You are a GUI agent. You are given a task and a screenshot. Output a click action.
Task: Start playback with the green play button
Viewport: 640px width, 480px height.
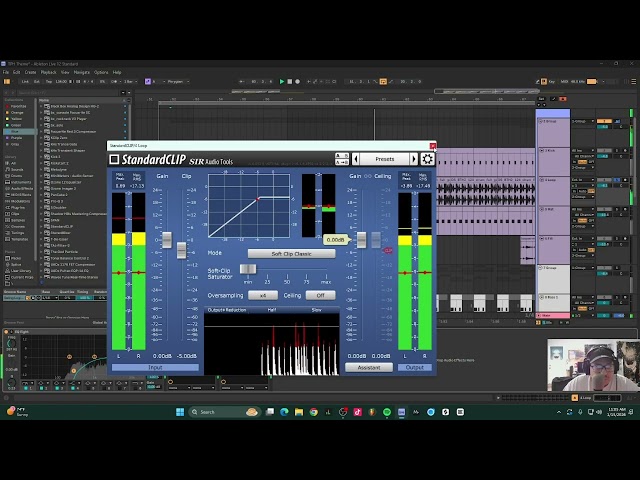click(282, 82)
